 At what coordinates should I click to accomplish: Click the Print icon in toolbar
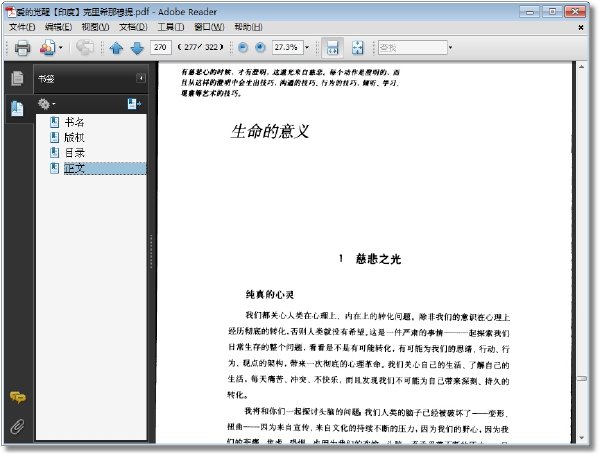(22, 48)
